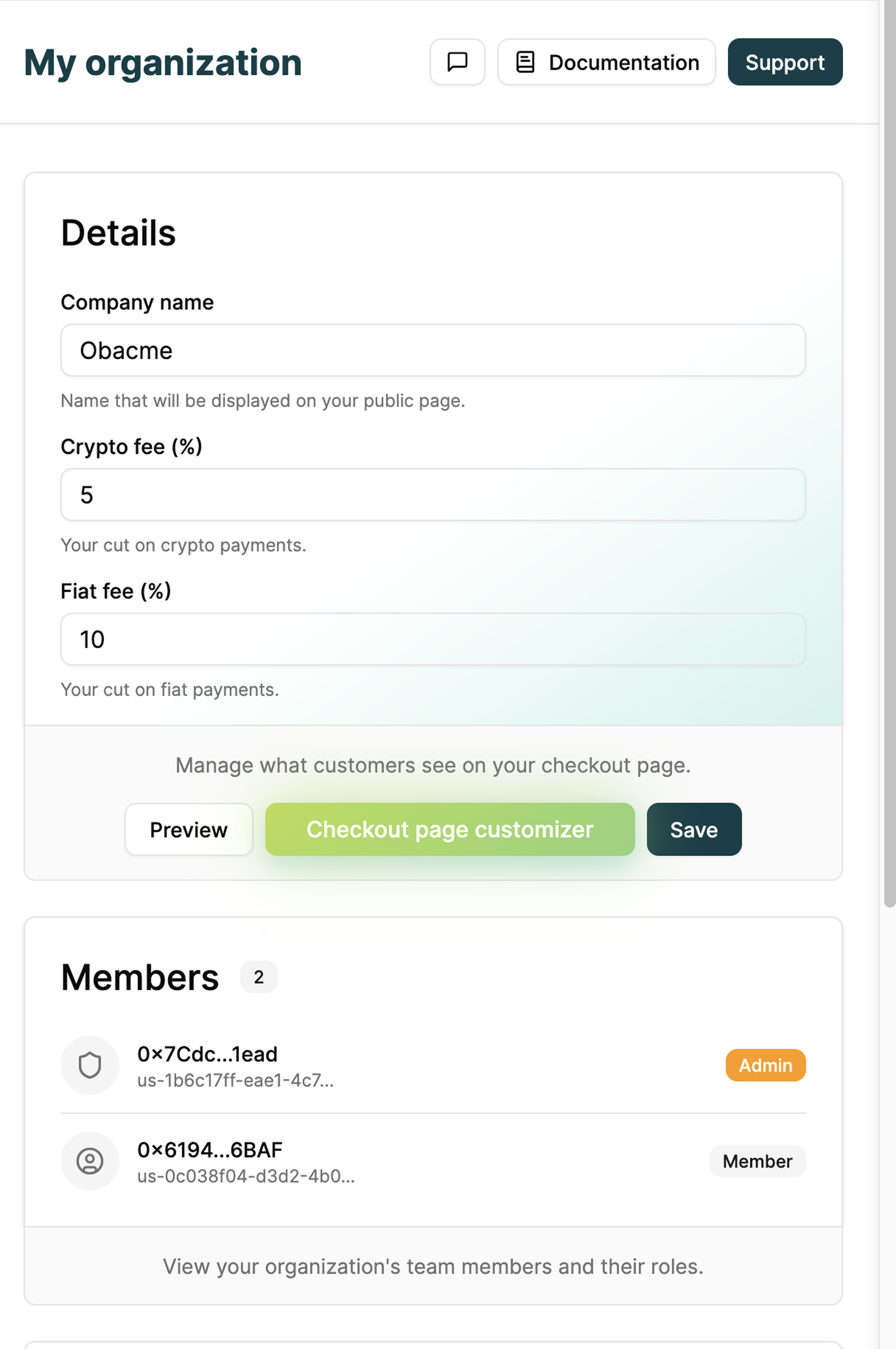Click the Company name field showing Obacme
The image size is (896, 1349).
coord(432,351)
